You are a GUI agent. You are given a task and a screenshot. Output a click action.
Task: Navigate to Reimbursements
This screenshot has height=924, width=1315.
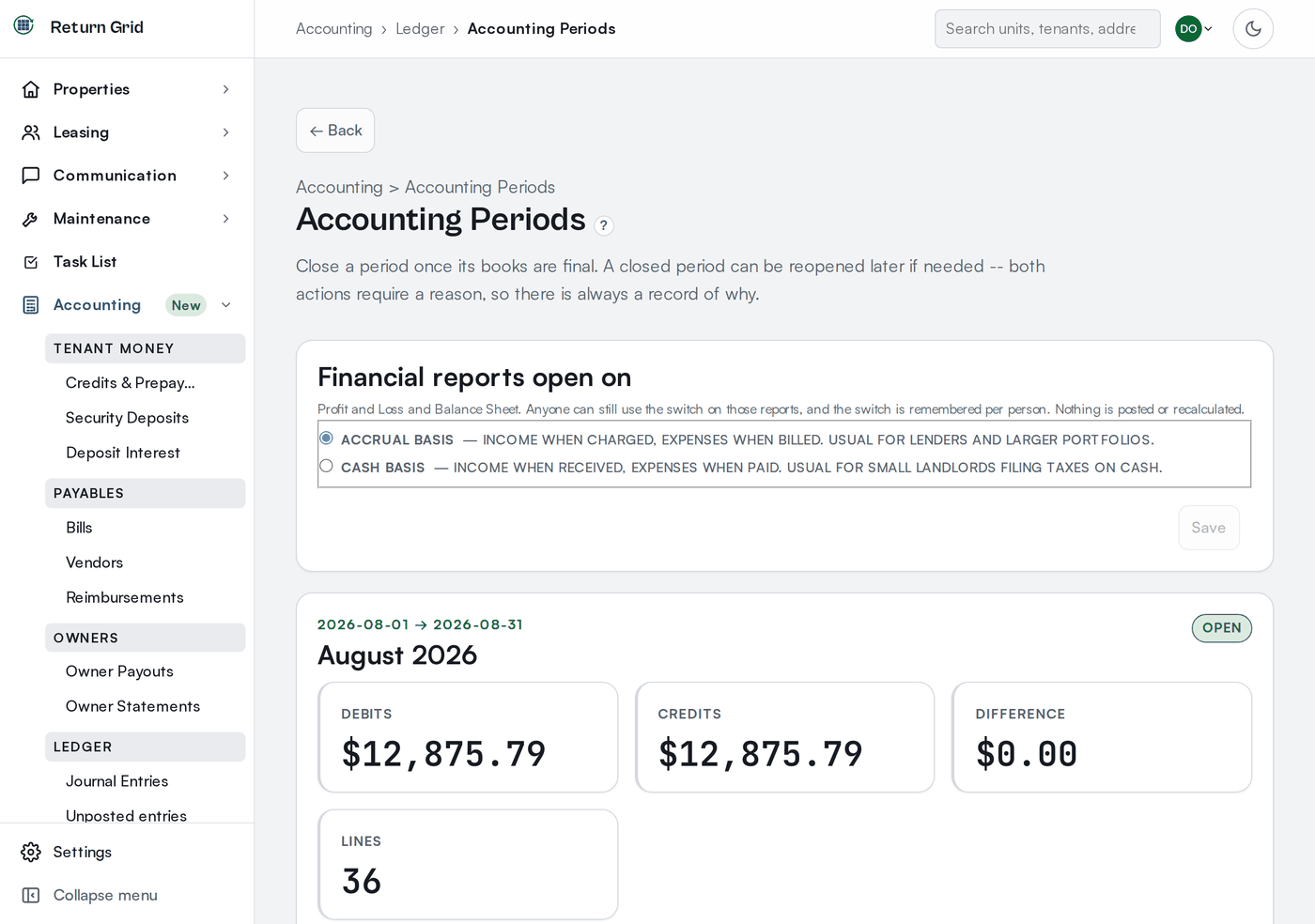tap(125, 597)
